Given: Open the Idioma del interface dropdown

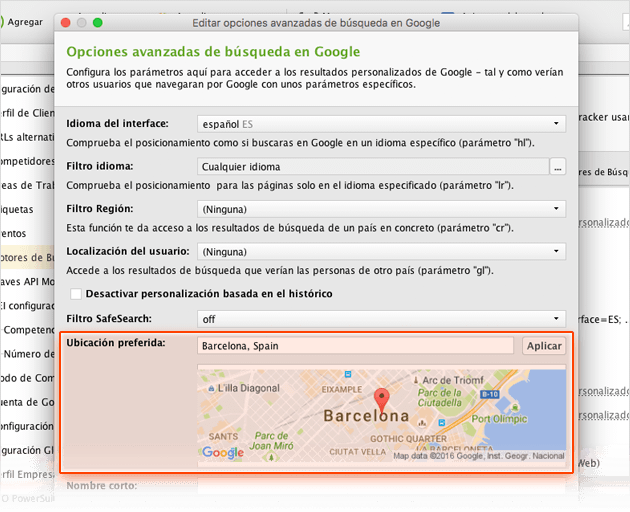Looking at the screenshot, I should (x=381, y=124).
